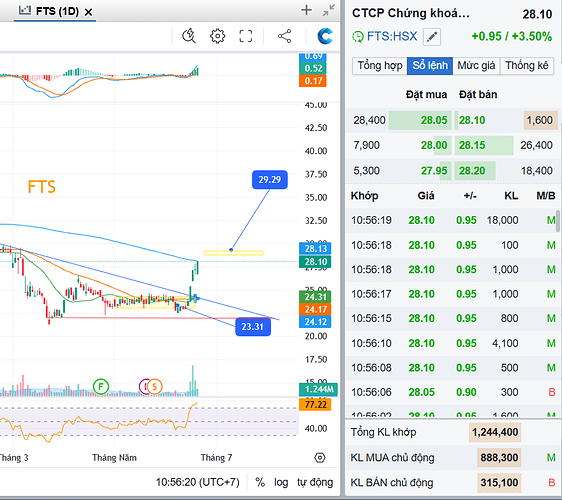Toggle percent scale on chart
Image resolution: width=562 pixels, height=500 pixels.
(x=260, y=482)
